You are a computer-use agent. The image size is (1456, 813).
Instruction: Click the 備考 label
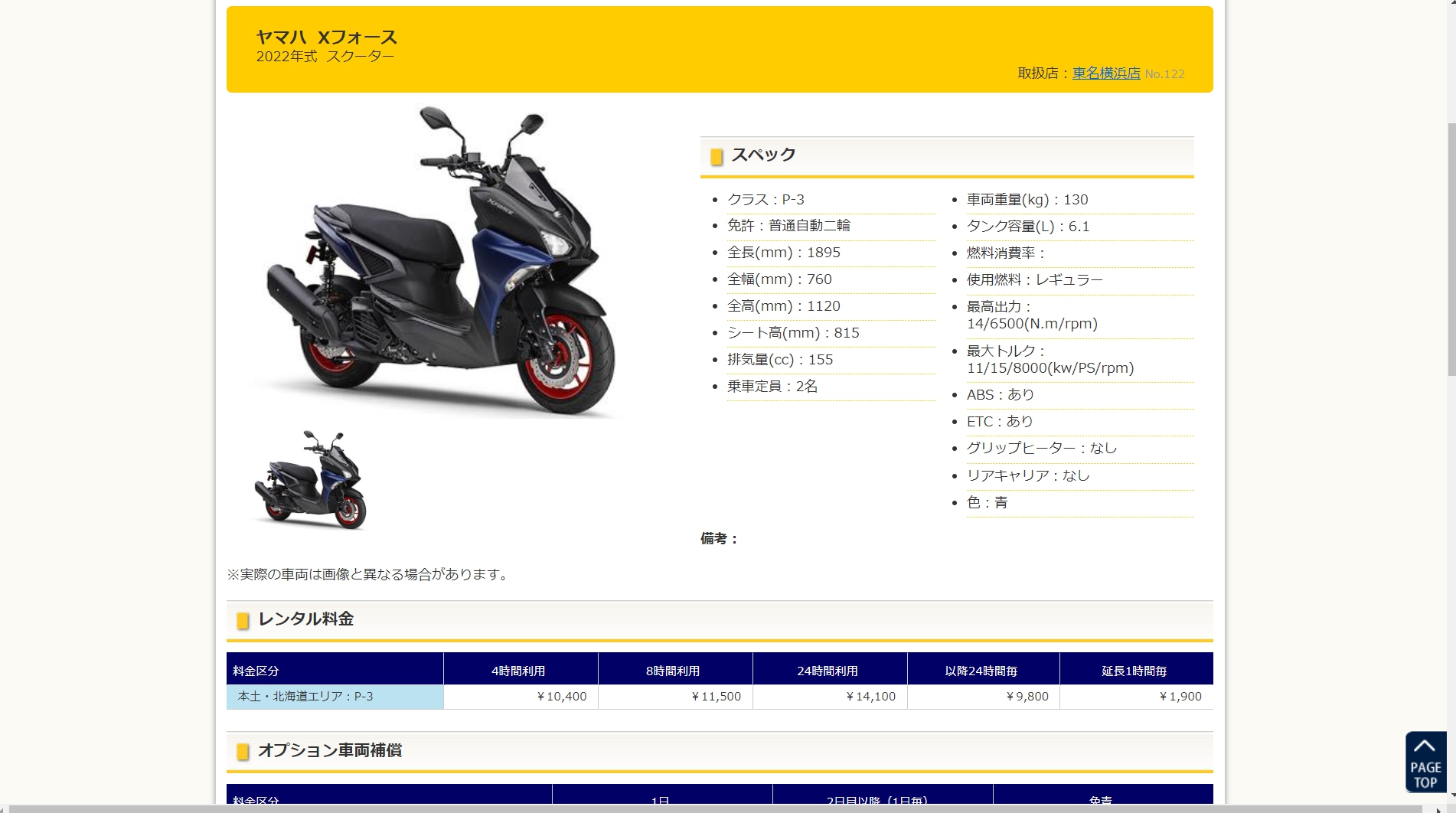click(719, 539)
